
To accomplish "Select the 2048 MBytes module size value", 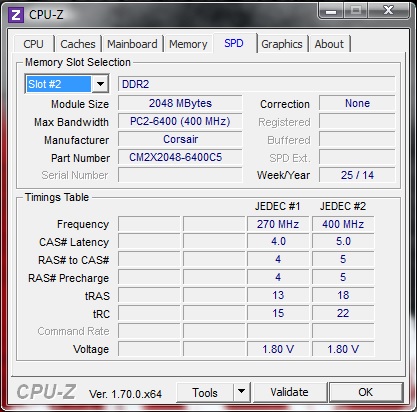I will click(x=180, y=103).
